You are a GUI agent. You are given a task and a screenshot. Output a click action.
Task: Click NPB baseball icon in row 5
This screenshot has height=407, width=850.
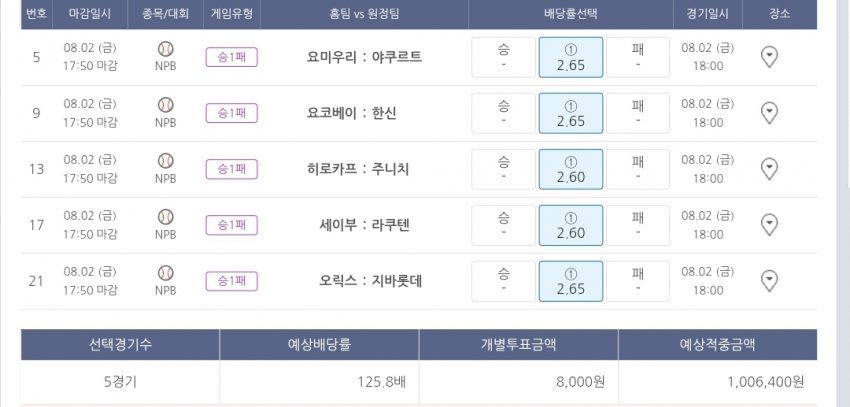tap(166, 49)
